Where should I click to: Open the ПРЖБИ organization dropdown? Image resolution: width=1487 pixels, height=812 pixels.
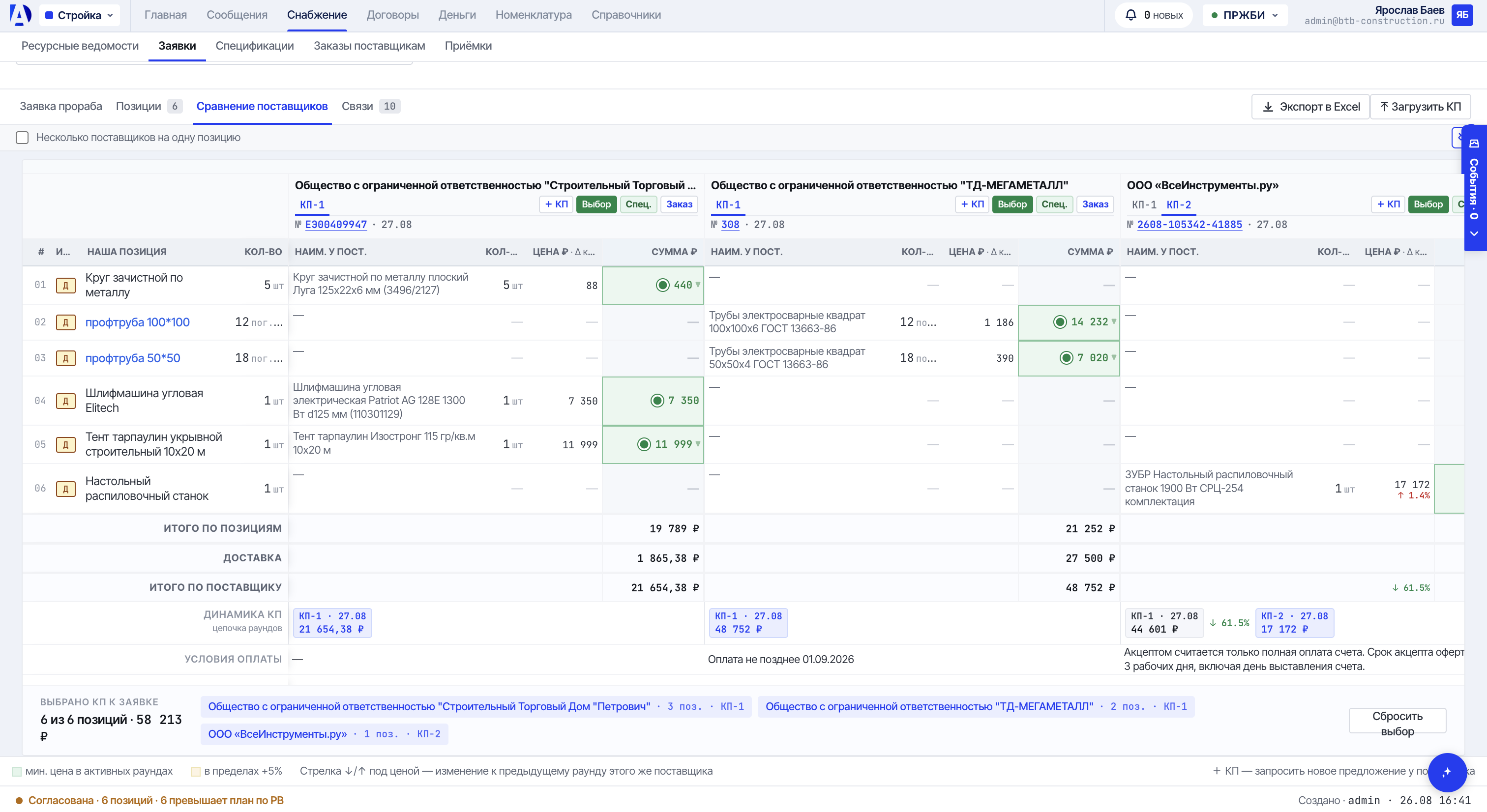click(x=1245, y=15)
